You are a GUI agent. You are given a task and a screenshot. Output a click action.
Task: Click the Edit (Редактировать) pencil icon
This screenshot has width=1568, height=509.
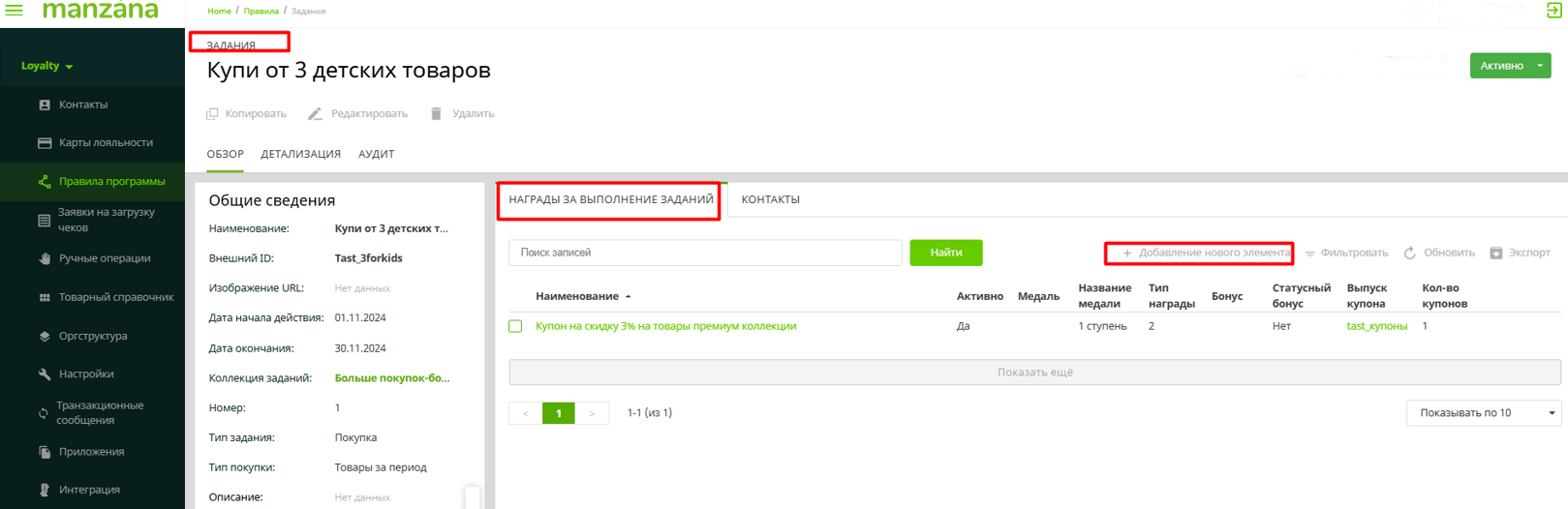pos(315,114)
